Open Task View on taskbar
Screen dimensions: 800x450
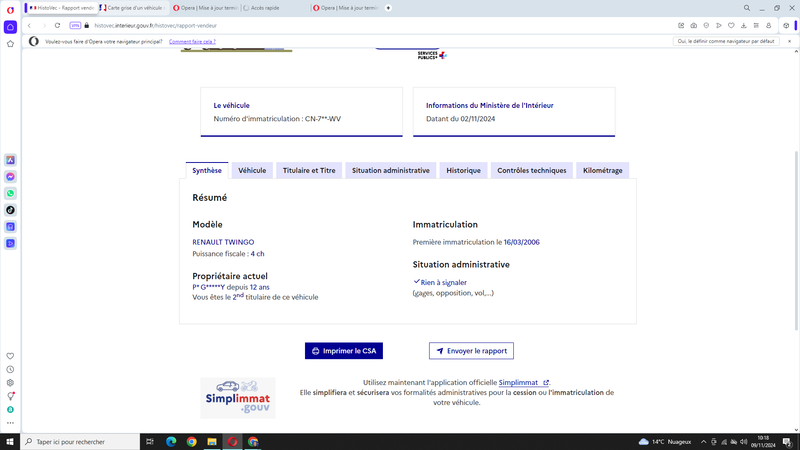pos(150,442)
